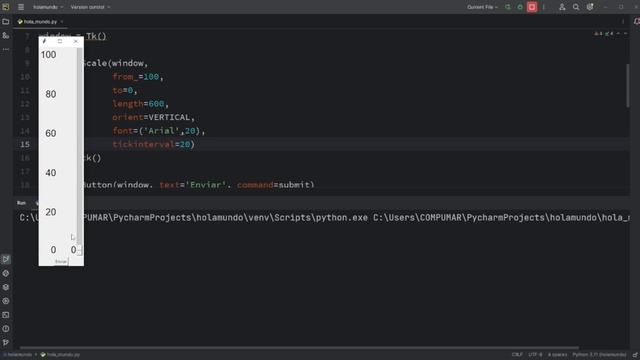Click the console horizontal scrollbar
Image resolution: width=640 pixels, height=360 pixels.
[299, 348]
